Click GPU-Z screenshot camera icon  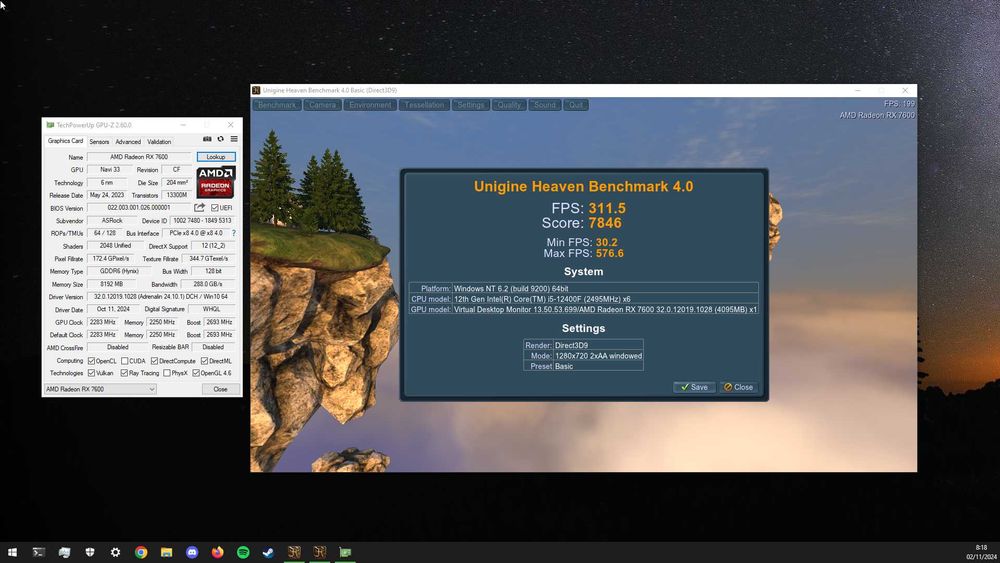(207, 139)
